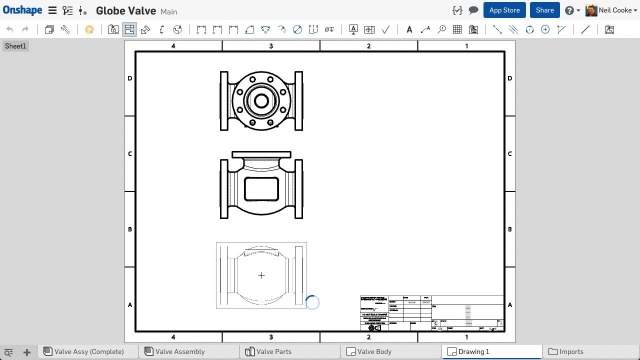Image resolution: width=640 pixels, height=360 pixels.
Task: Click the Share button
Action: (x=544, y=10)
